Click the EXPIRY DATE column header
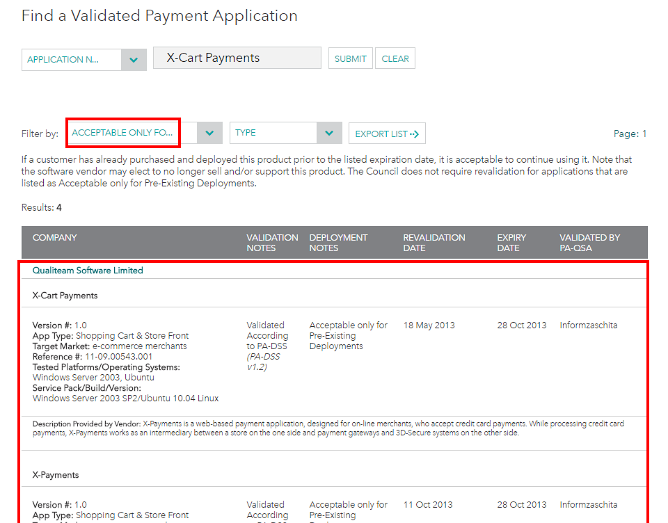This screenshot has height=523, width=668. tap(511, 243)
